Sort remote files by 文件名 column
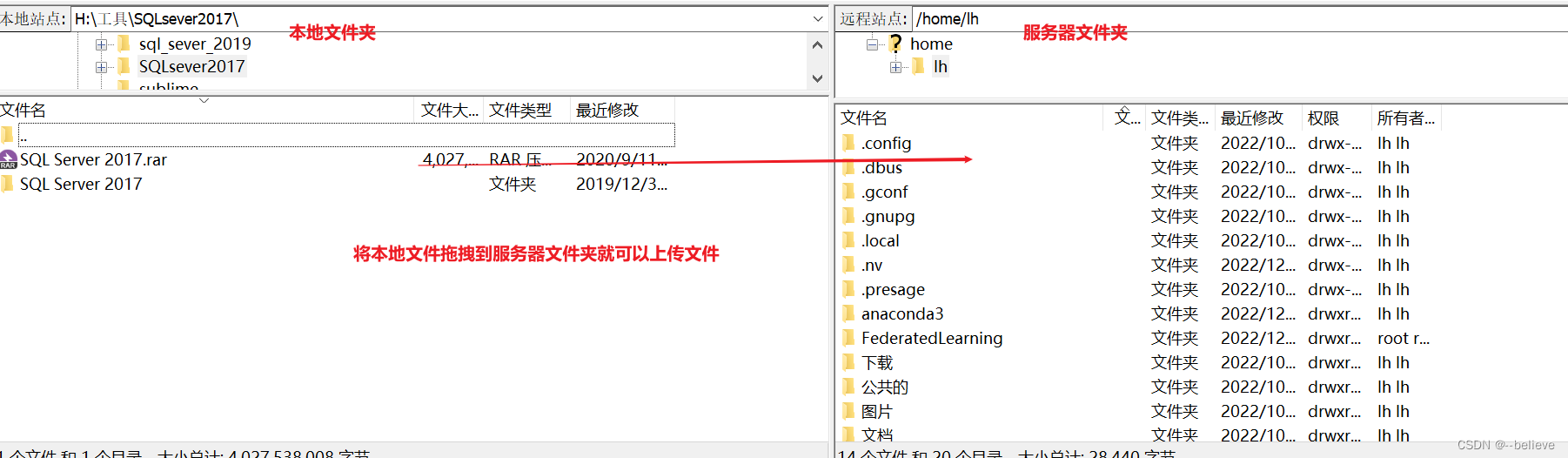Screen dimensions: 1568x458 point(968,118)
